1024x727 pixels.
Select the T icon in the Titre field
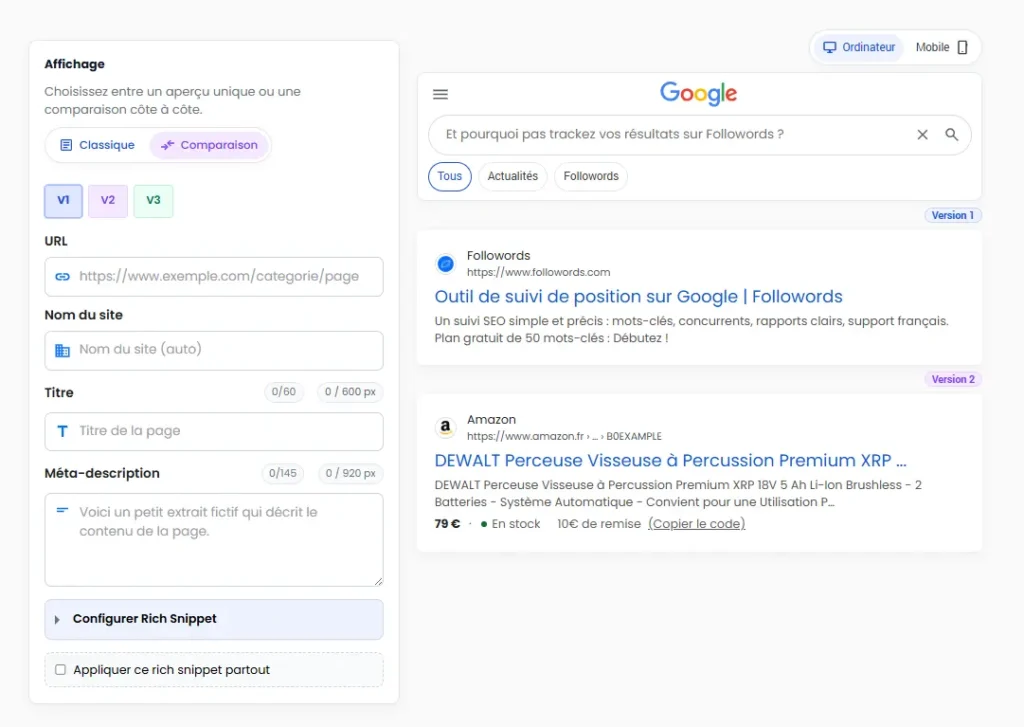point(62,431)
